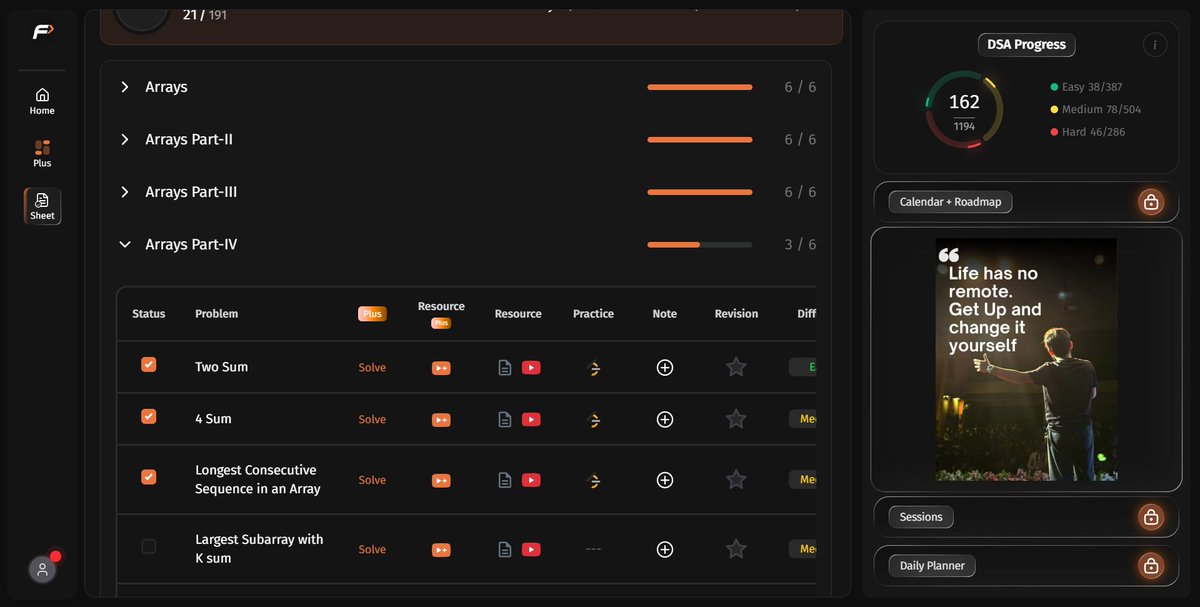1200x607 pixels.
Task: Open user profile avatar
Action: pos(42,569)
